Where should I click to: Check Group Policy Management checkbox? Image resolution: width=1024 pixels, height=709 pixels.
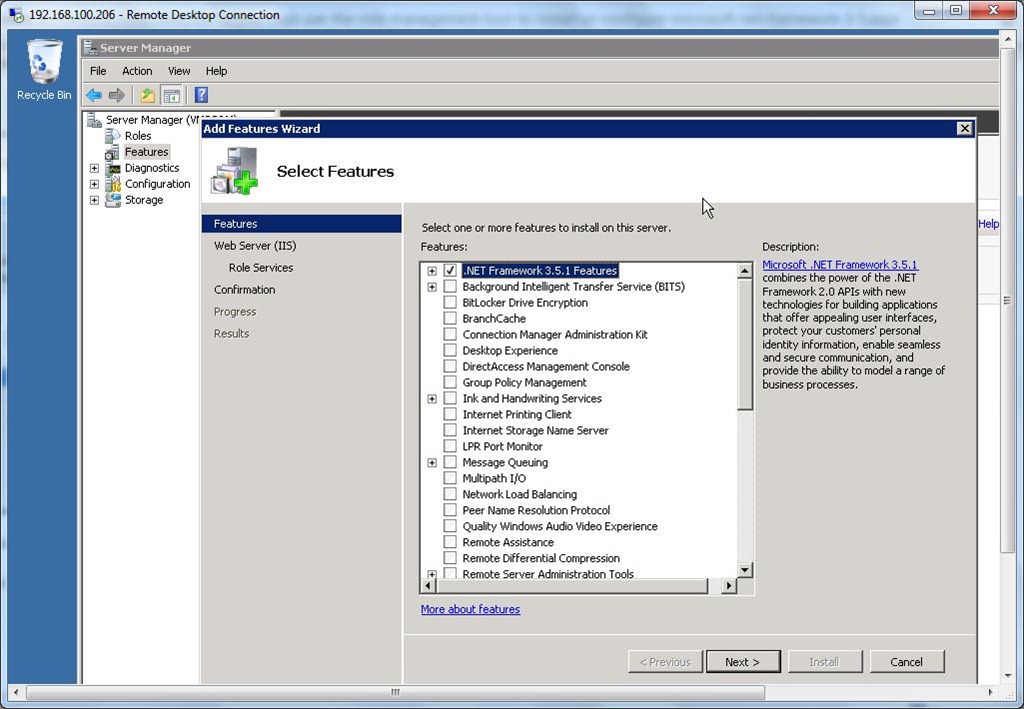coord(450,383)
